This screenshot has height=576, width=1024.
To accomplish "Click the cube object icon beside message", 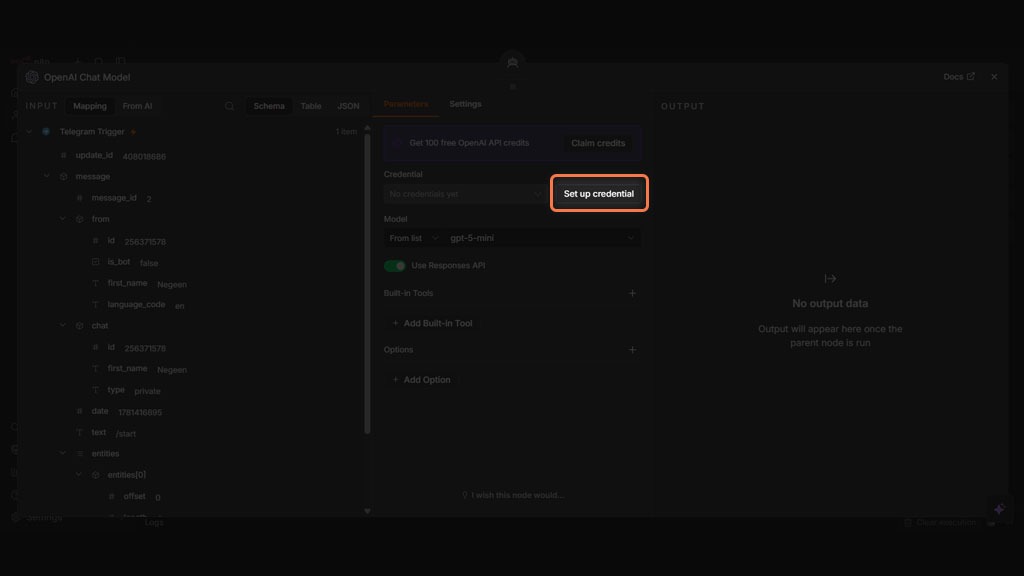I will 63,176.
